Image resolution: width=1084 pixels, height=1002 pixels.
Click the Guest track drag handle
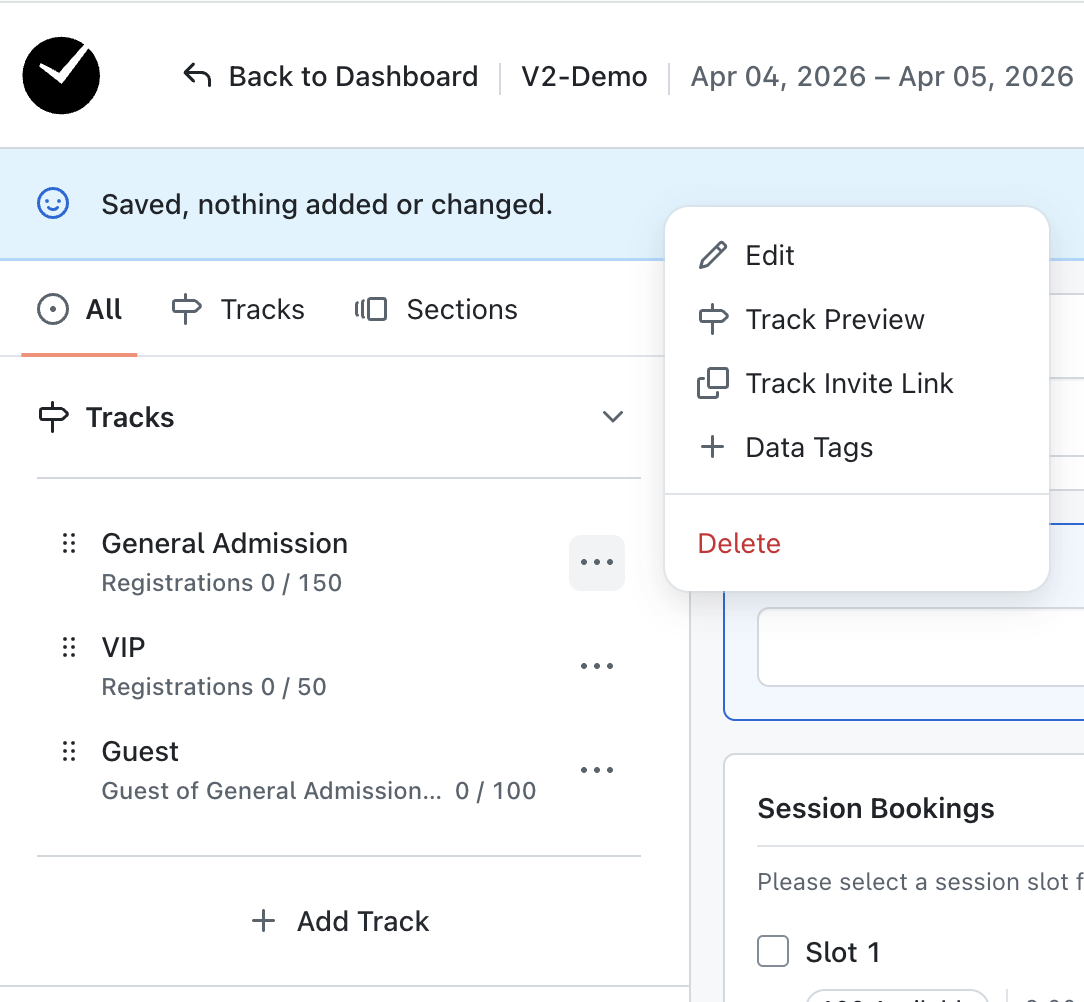69,751
